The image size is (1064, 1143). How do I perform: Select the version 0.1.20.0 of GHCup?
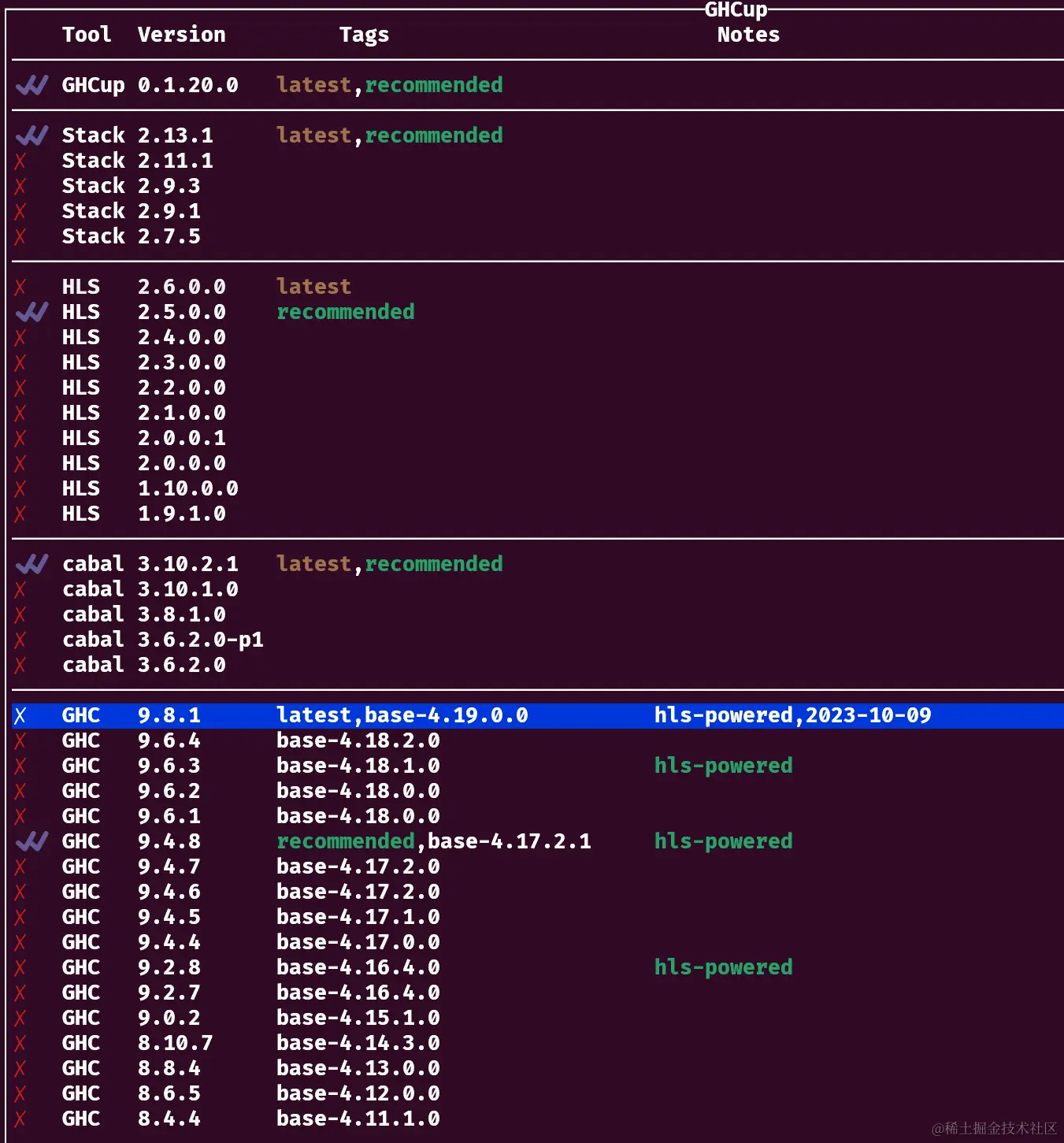point(188,85)
